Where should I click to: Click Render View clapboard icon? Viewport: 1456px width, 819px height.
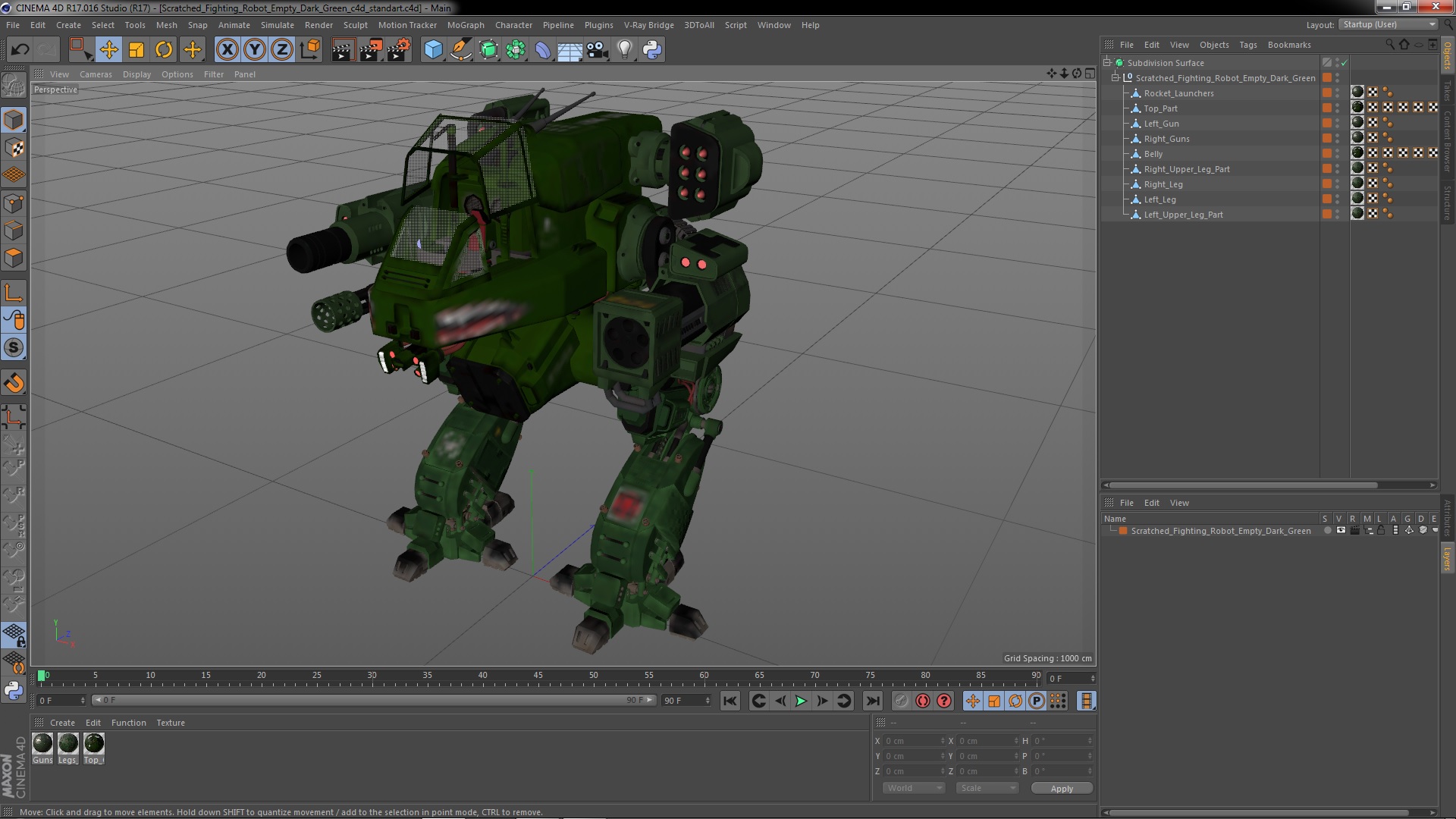tap(343, 50)
